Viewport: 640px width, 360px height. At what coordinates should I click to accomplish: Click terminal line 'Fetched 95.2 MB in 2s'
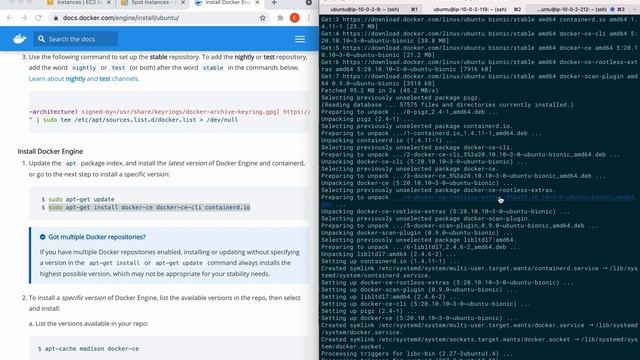pos(380,91)
